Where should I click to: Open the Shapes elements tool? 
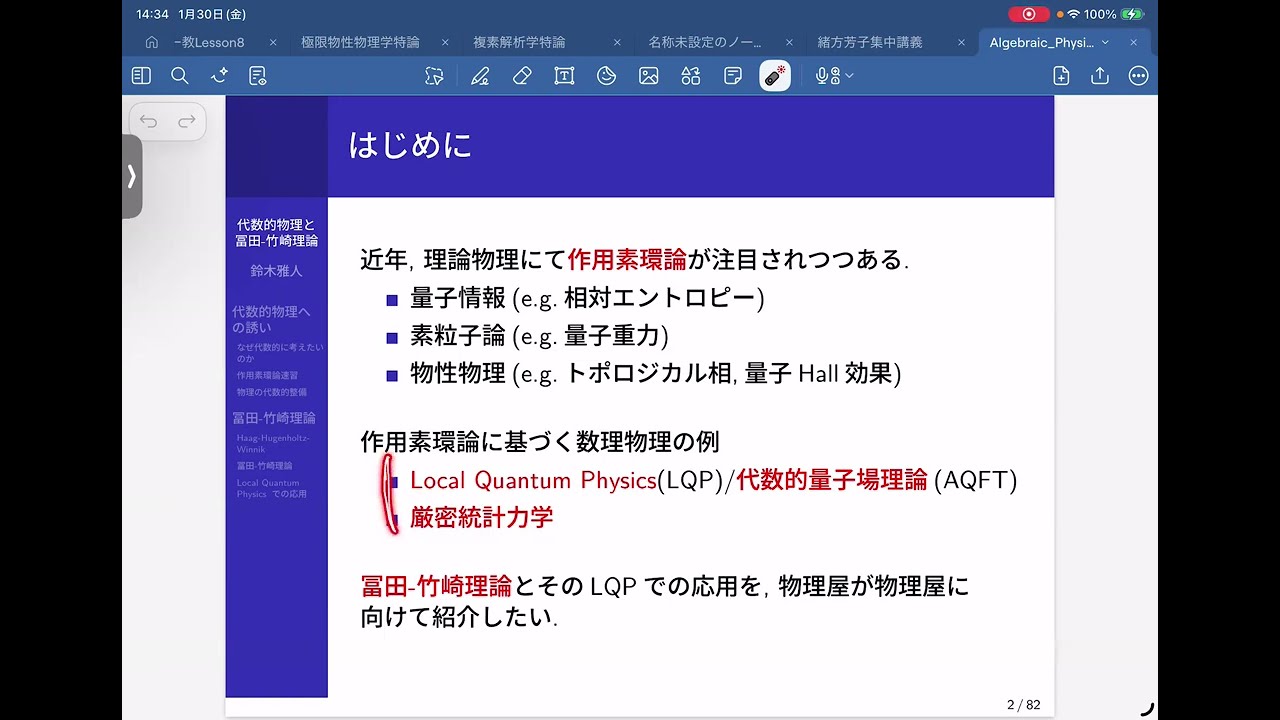point(691,76)
